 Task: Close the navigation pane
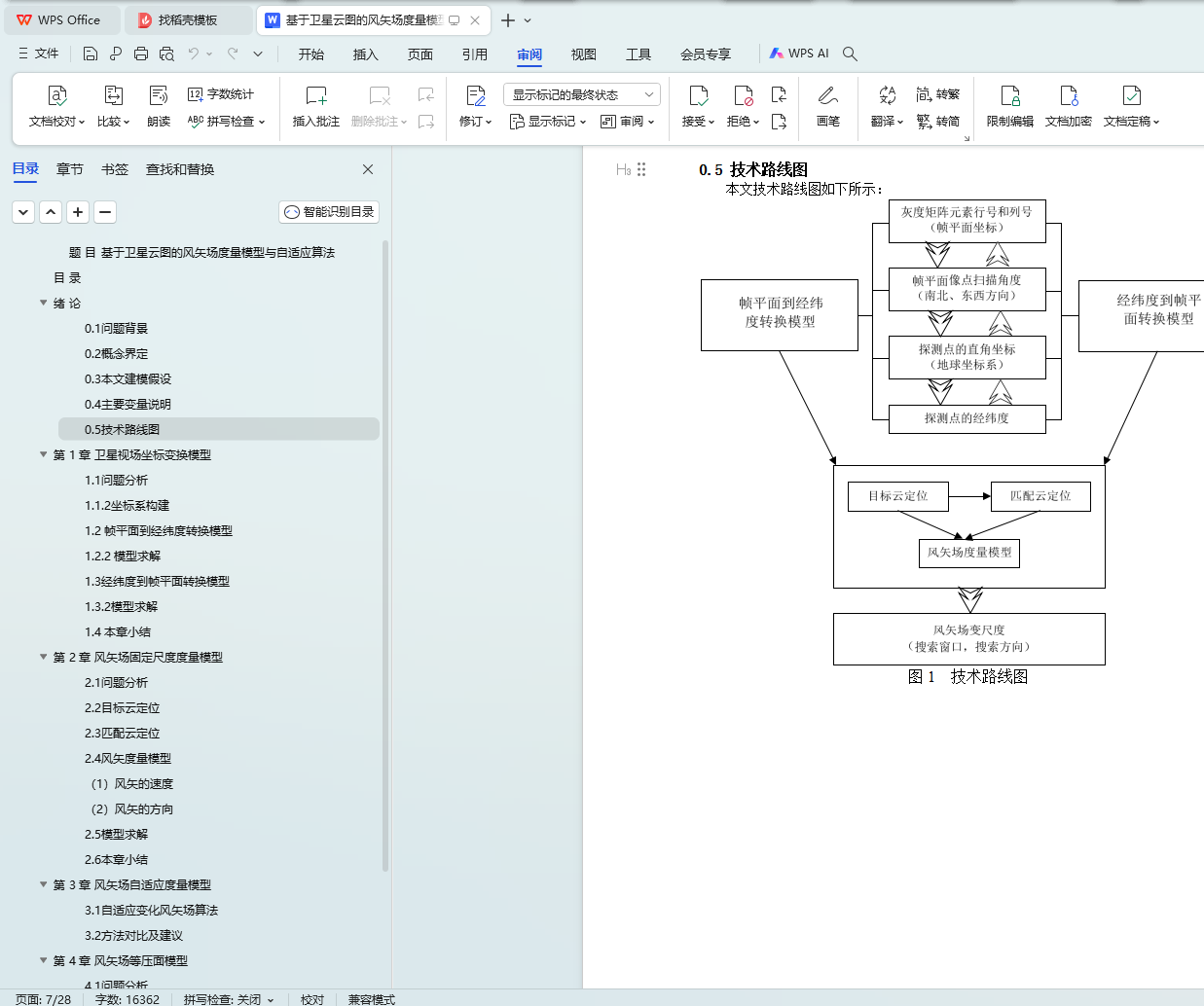[368, 169]
